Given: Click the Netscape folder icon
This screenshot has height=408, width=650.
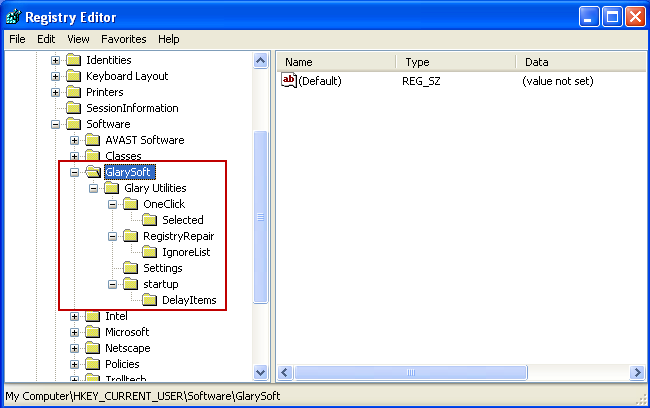Looking at the screenshot, I should (x=93, y=348).
